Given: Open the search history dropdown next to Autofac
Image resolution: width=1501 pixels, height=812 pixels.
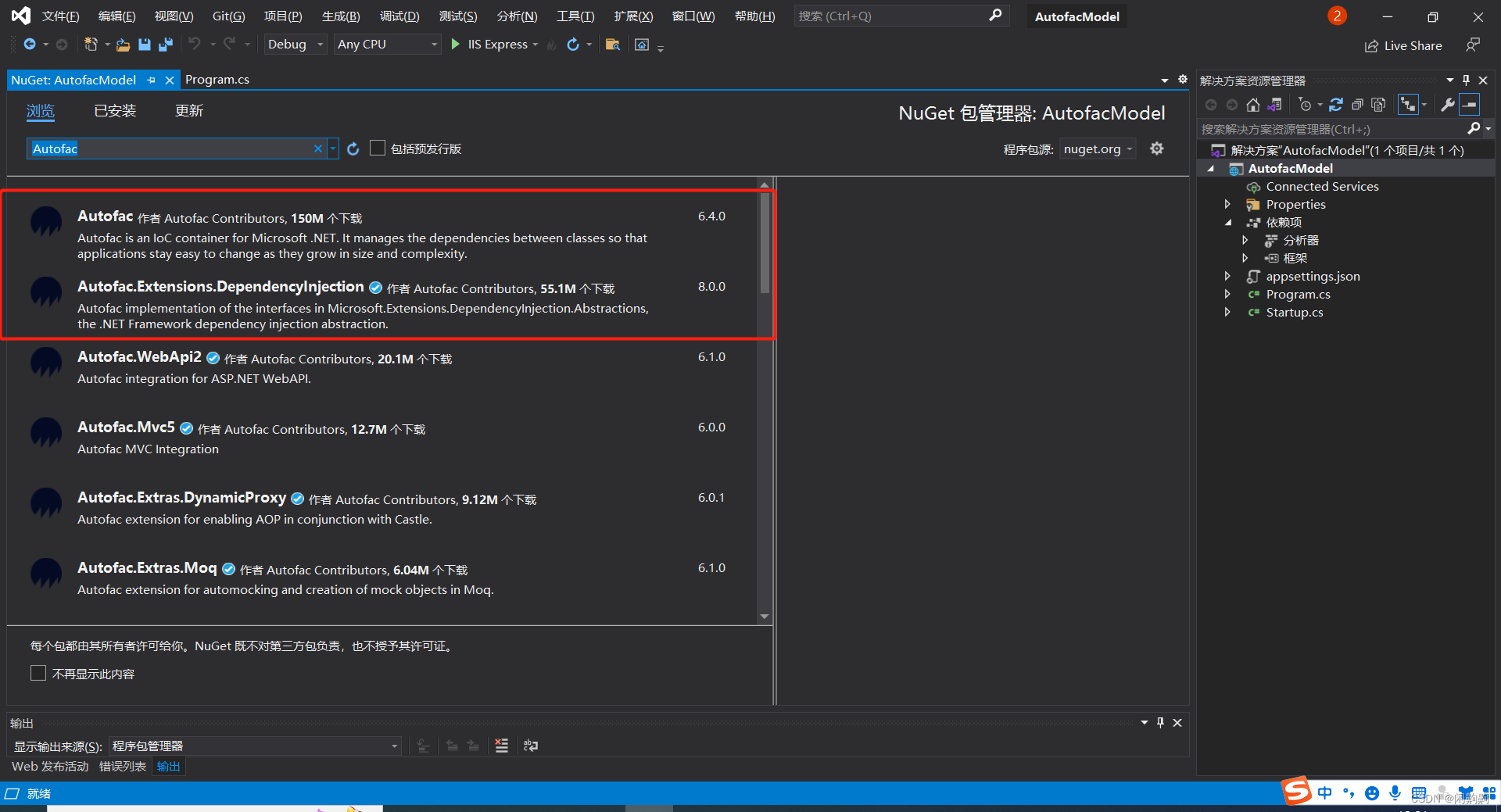Looking at the screenshot, I should tap(333, 148).
